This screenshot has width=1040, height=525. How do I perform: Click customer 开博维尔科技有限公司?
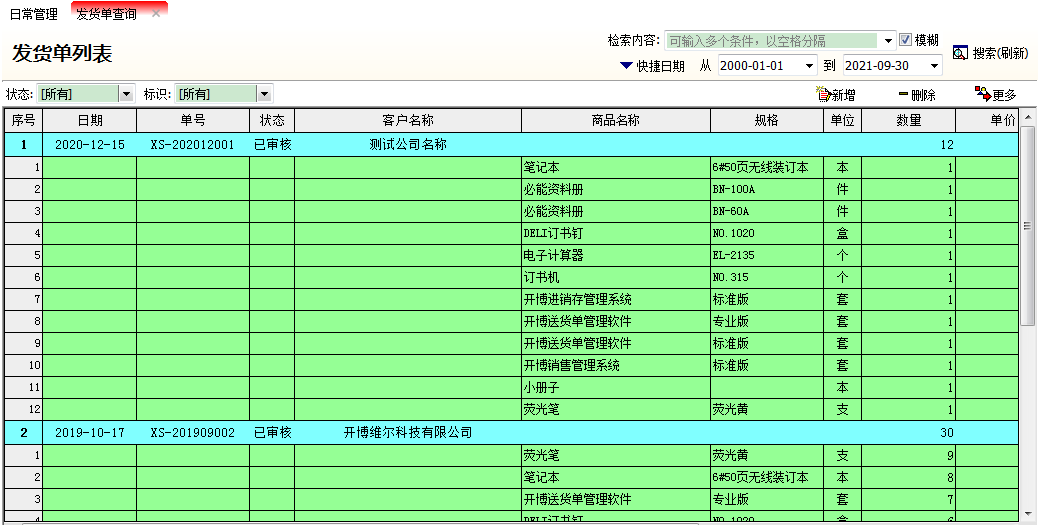point(408,432)
